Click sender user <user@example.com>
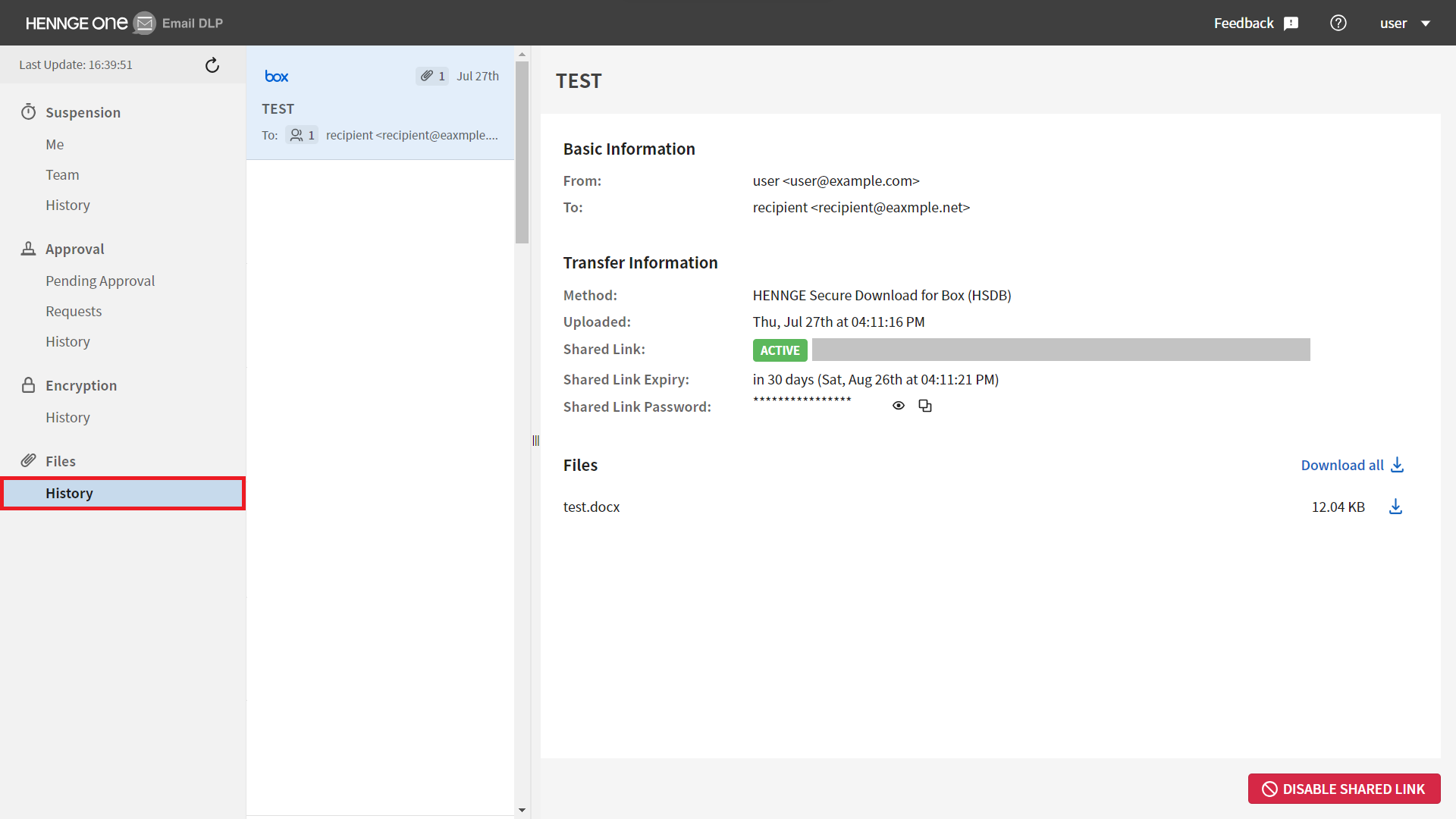This screenshot has width=1456, height=819. click(x=836, y=180)
